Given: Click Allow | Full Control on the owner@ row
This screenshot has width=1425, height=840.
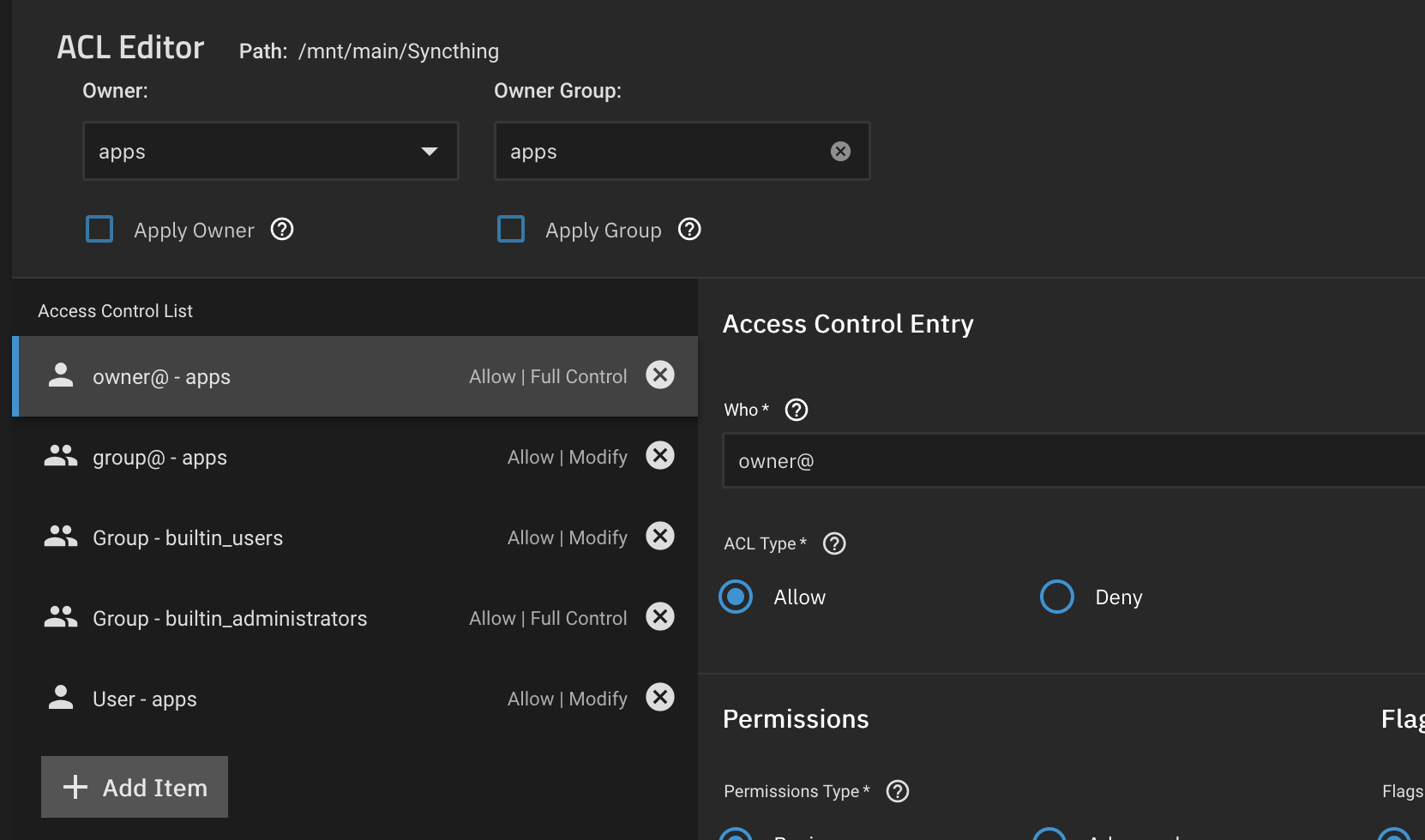Looking at the screenshot, I should 548,376.
